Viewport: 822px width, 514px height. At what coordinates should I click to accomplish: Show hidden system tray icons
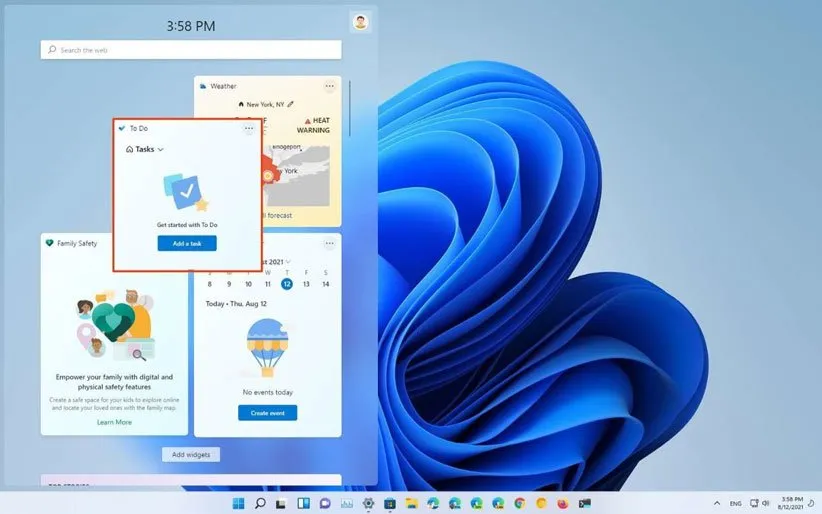coord(716,503)
